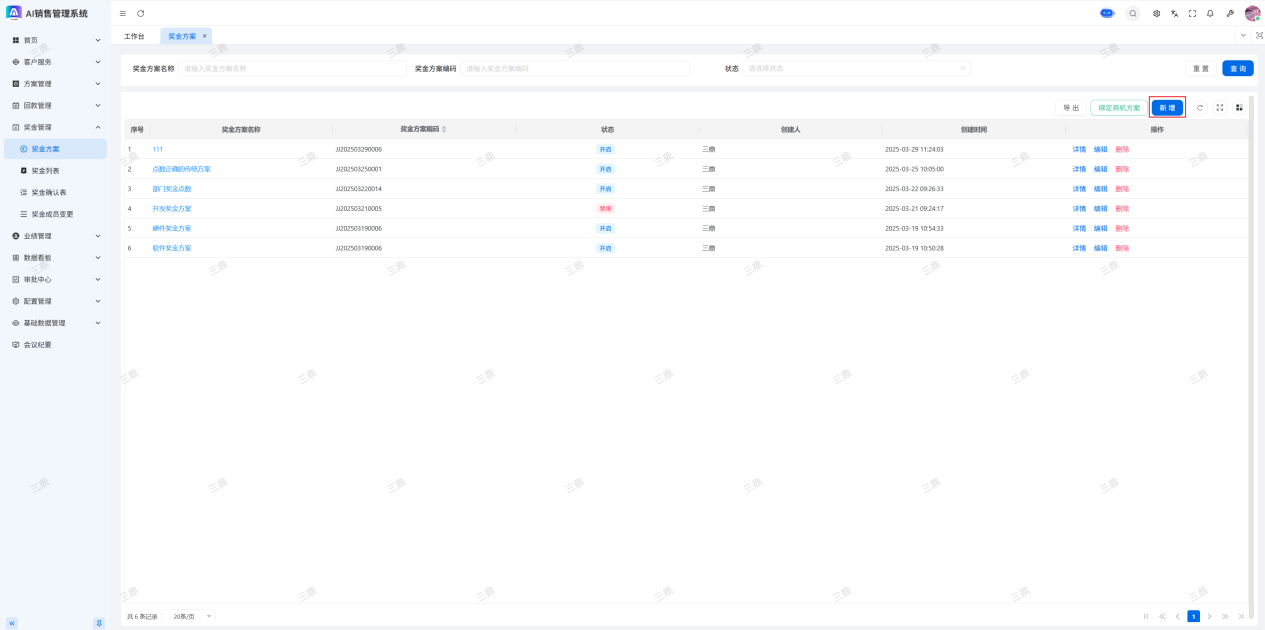This screenshot has height=630, width=1265.
Task: Click the search magnifier icon in header
Action: pos(1133,13)
